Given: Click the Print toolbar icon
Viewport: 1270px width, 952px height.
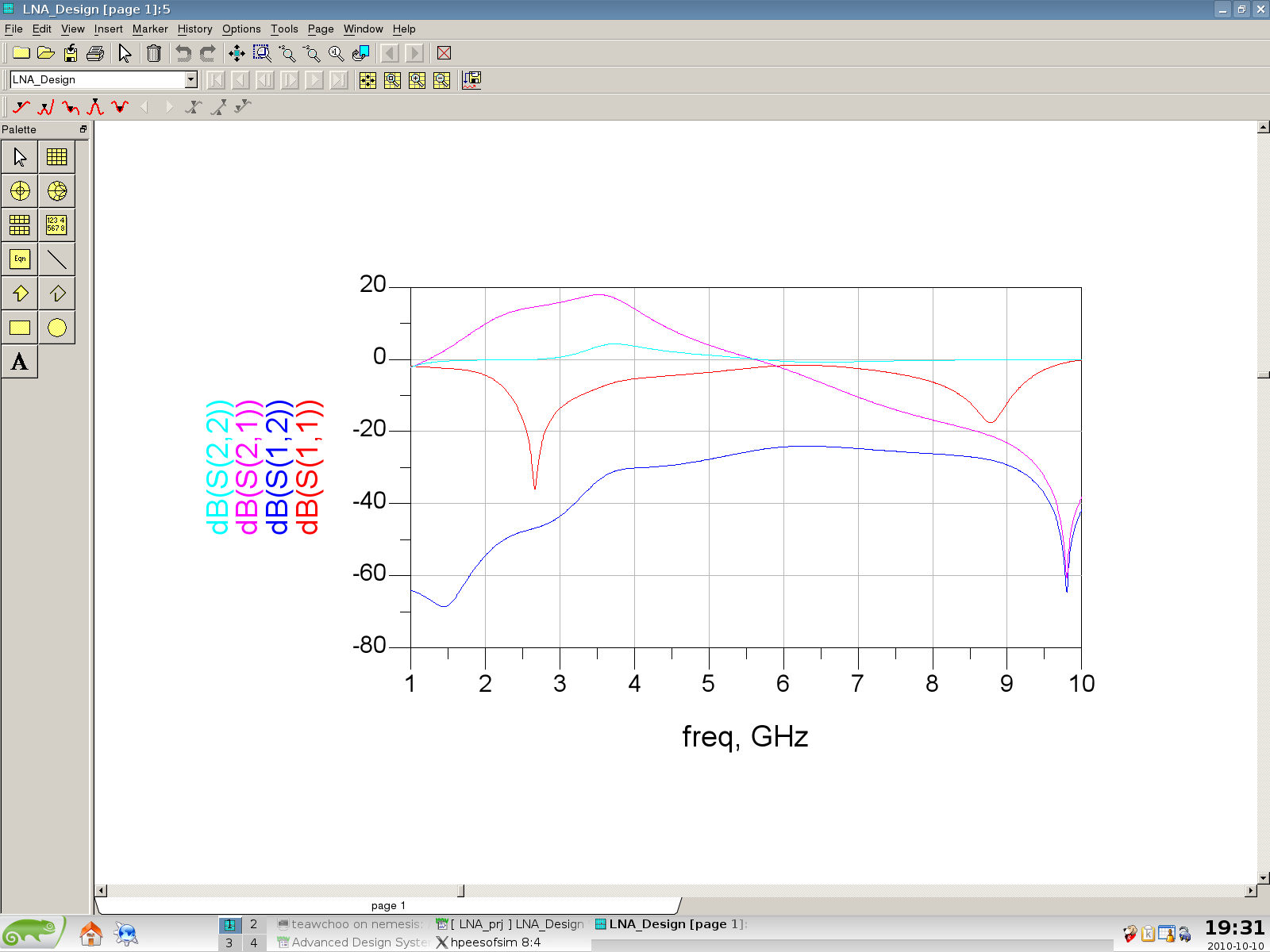Looking at the screenshot, I should 95,53.
